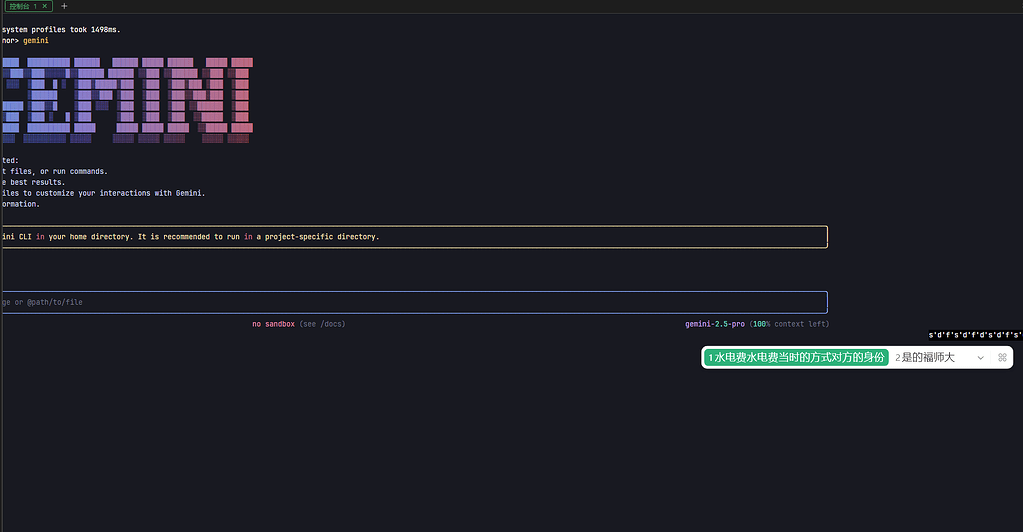Click the IME pinyin composition string s'd'f's'd'f
Screen dimensions: 1023x532
975,335
